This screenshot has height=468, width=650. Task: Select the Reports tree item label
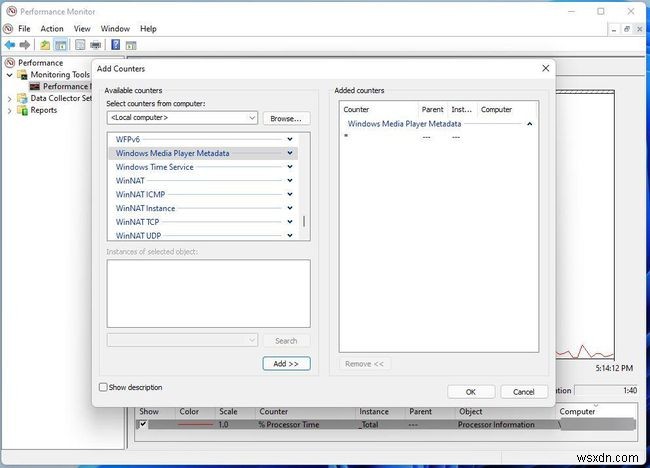point(44,110)
